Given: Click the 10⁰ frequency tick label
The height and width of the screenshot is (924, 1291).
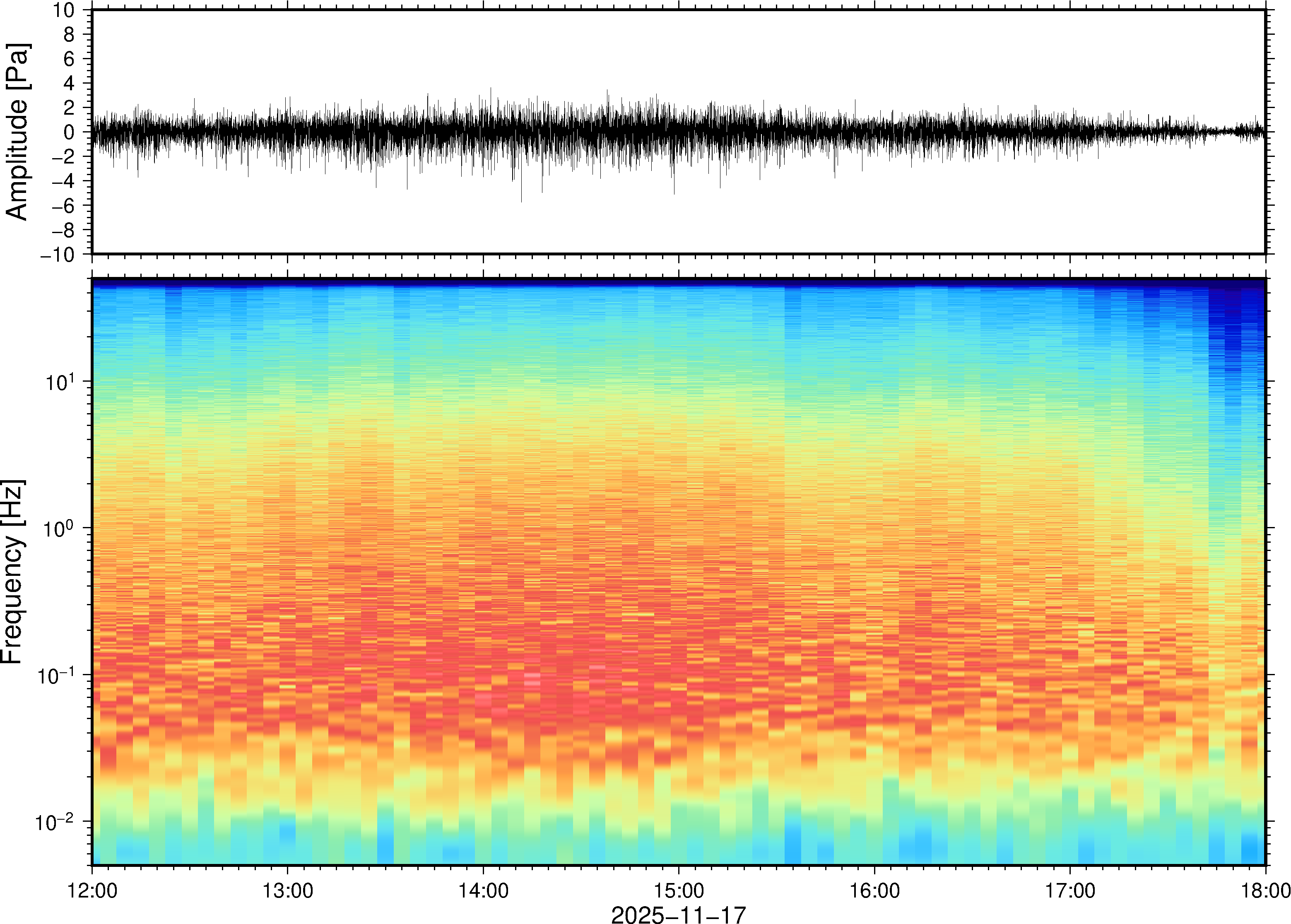Looking at the screenshot, I should pos(59,528).
